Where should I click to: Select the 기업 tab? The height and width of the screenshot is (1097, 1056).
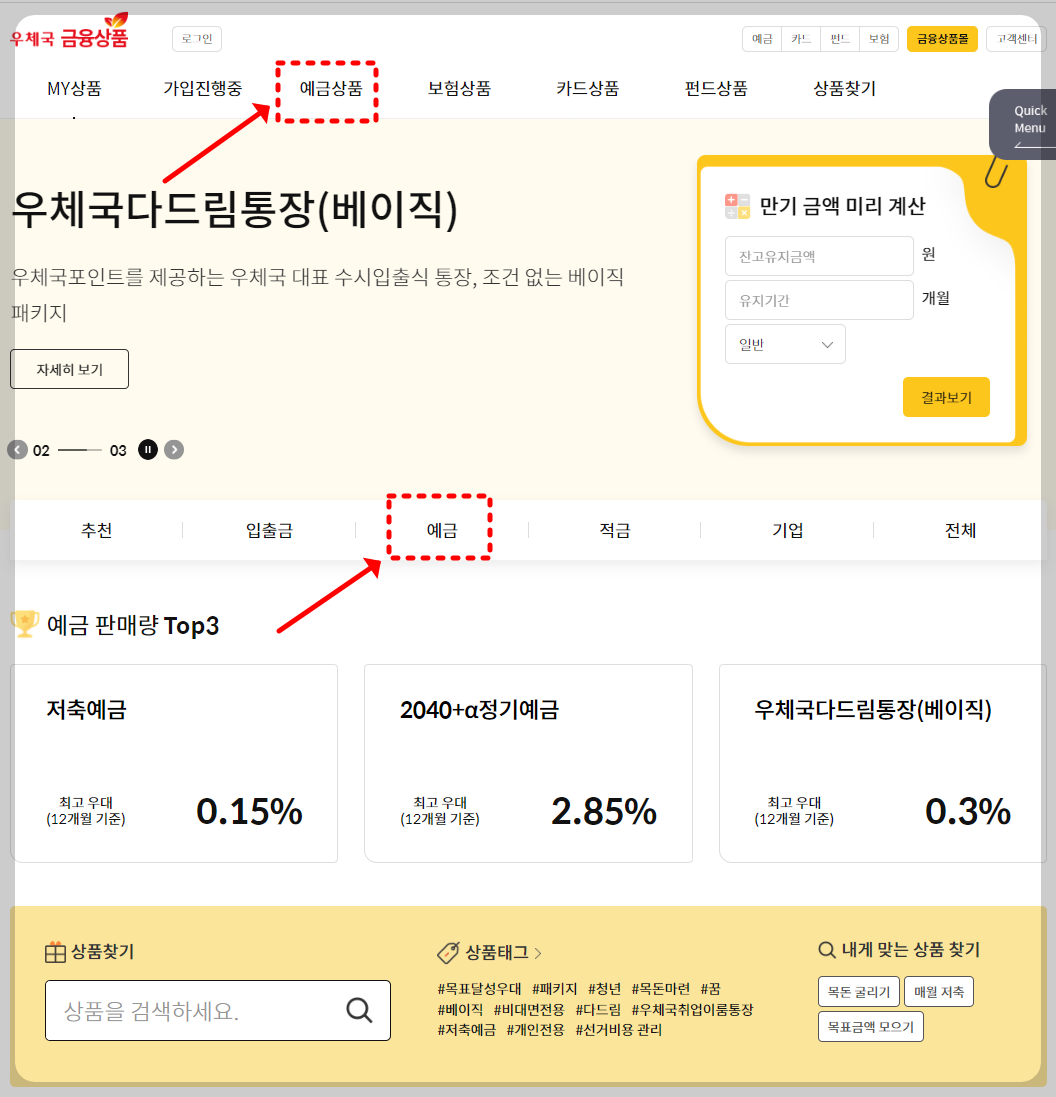[x=787, y=530]
